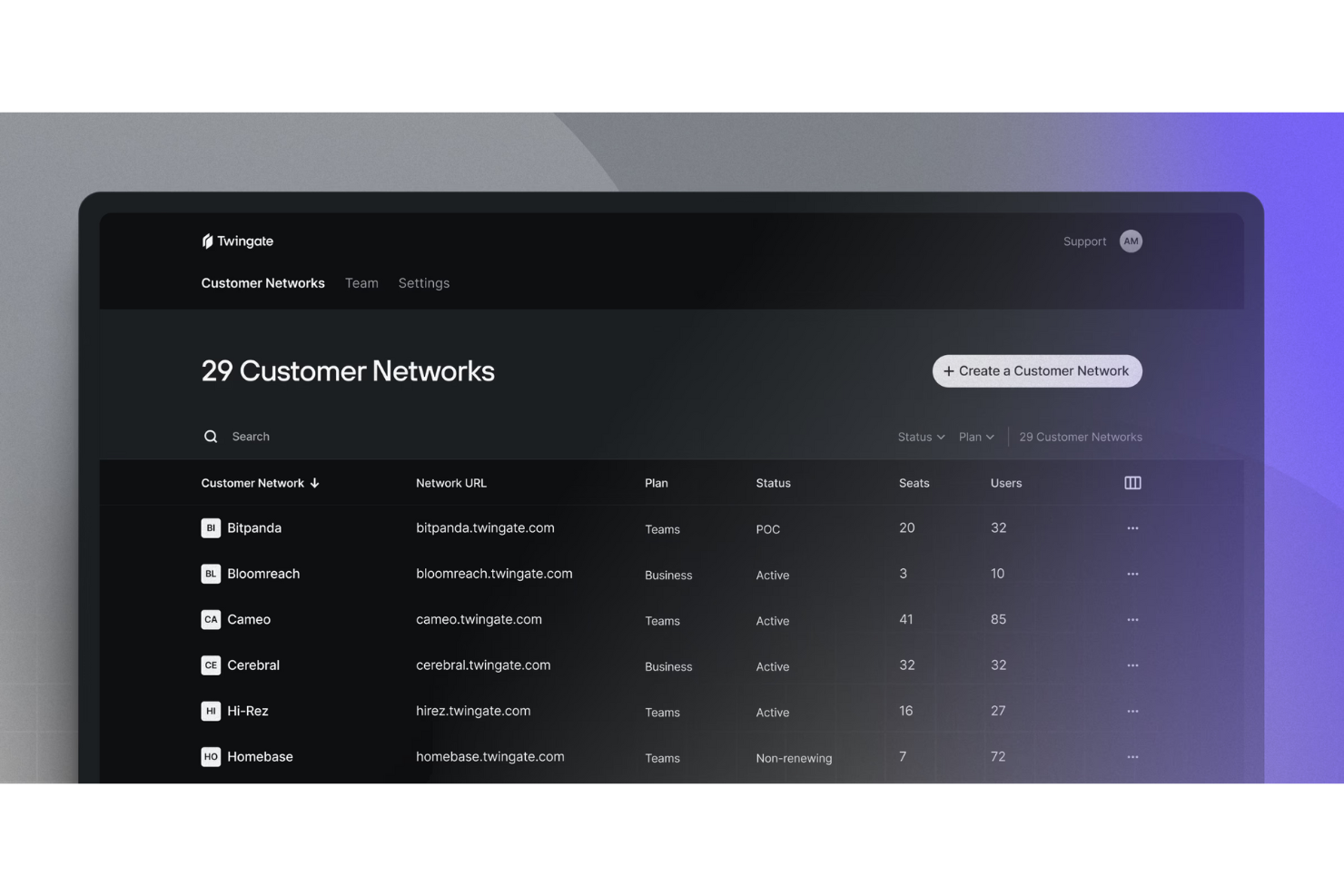Click the HO avatar next to Homebase

click(211, 756)
